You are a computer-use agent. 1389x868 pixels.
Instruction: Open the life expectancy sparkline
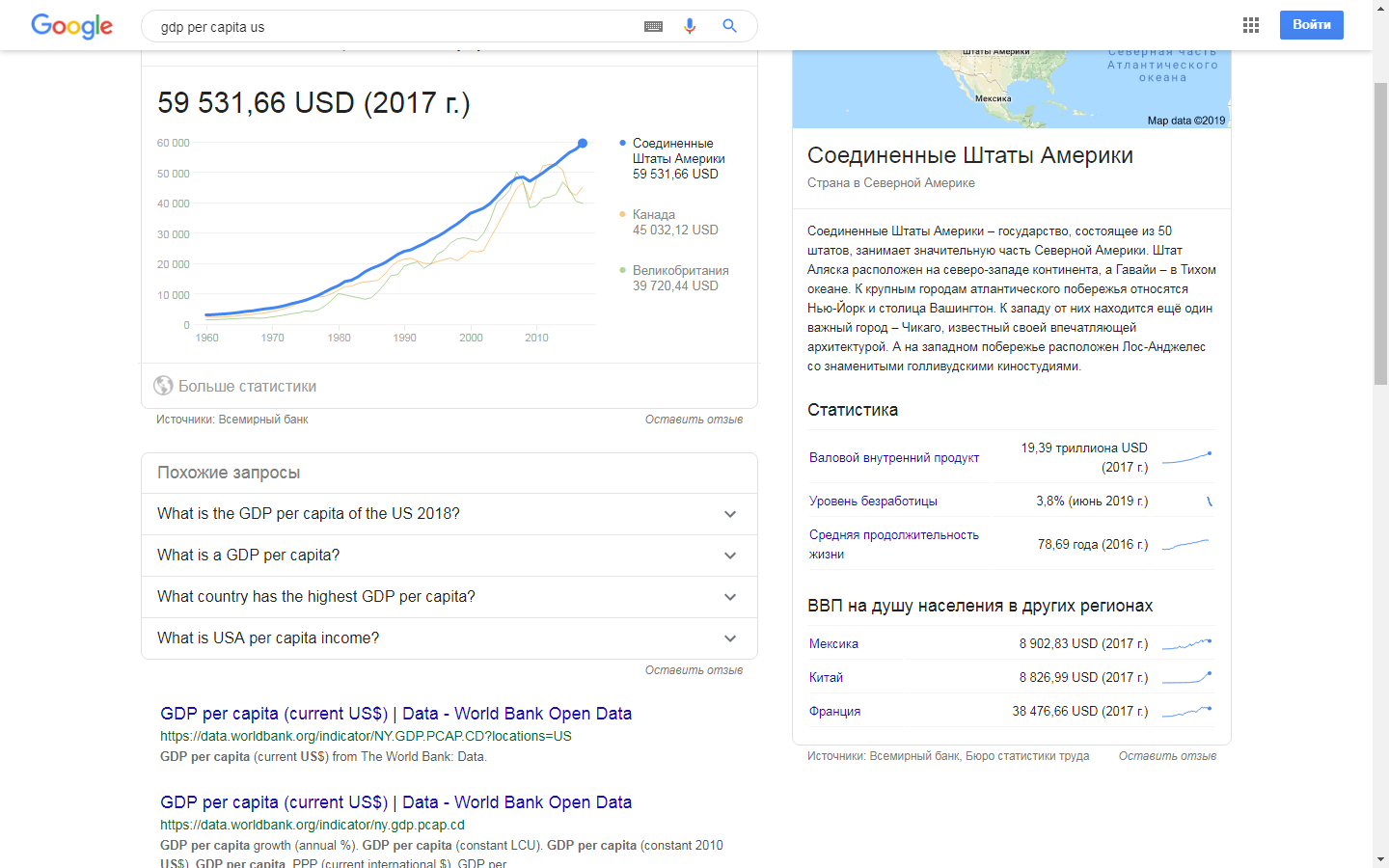1187,545
